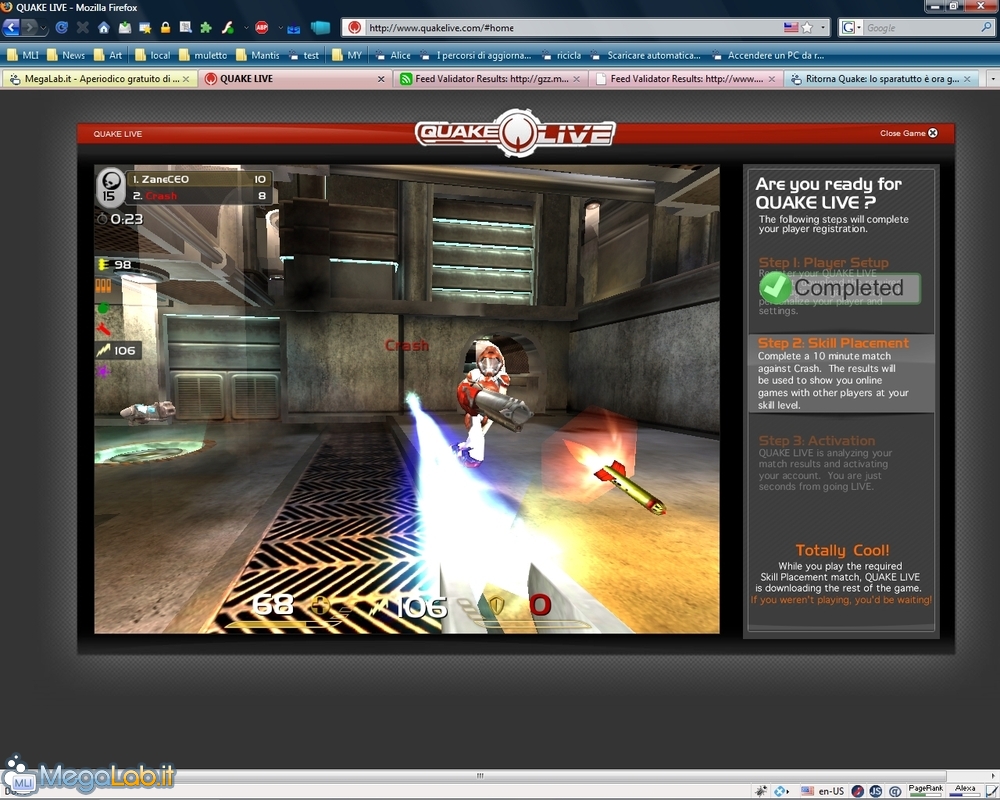Click the PageRank meter in status bar

point(926,790)
